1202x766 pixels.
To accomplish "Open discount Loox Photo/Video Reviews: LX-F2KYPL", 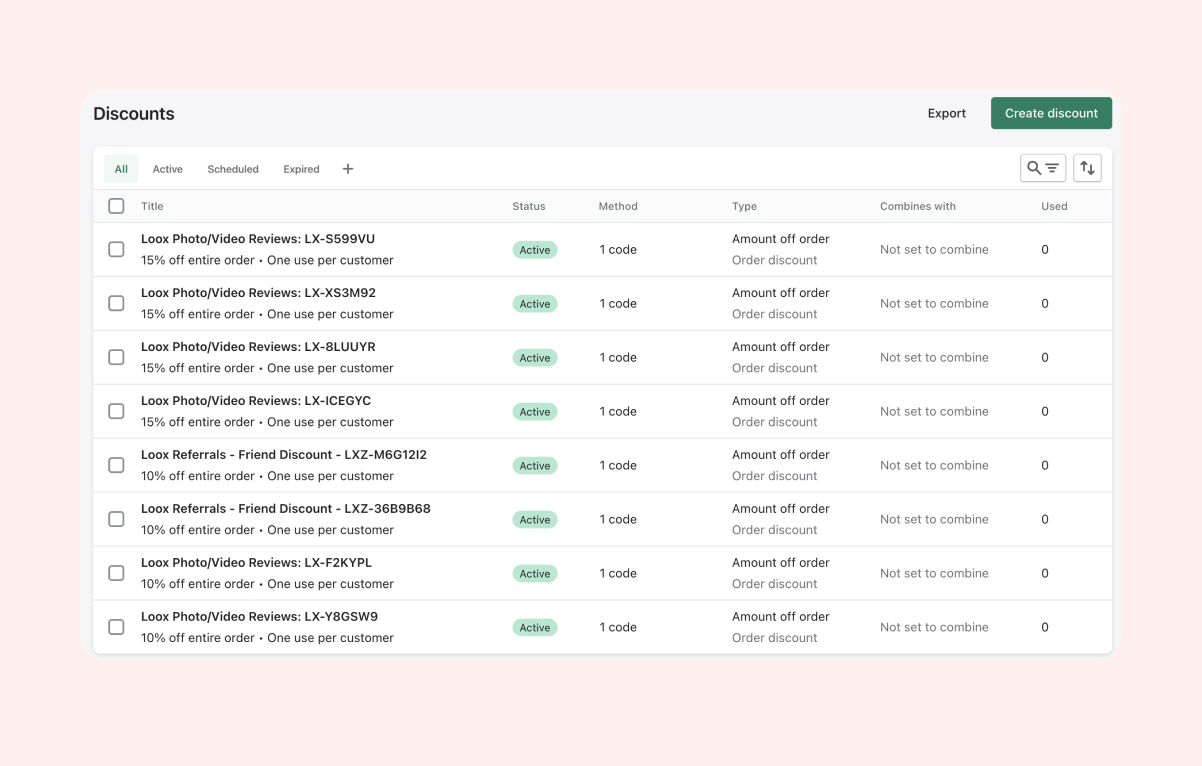I will click(x=256, y=563).
